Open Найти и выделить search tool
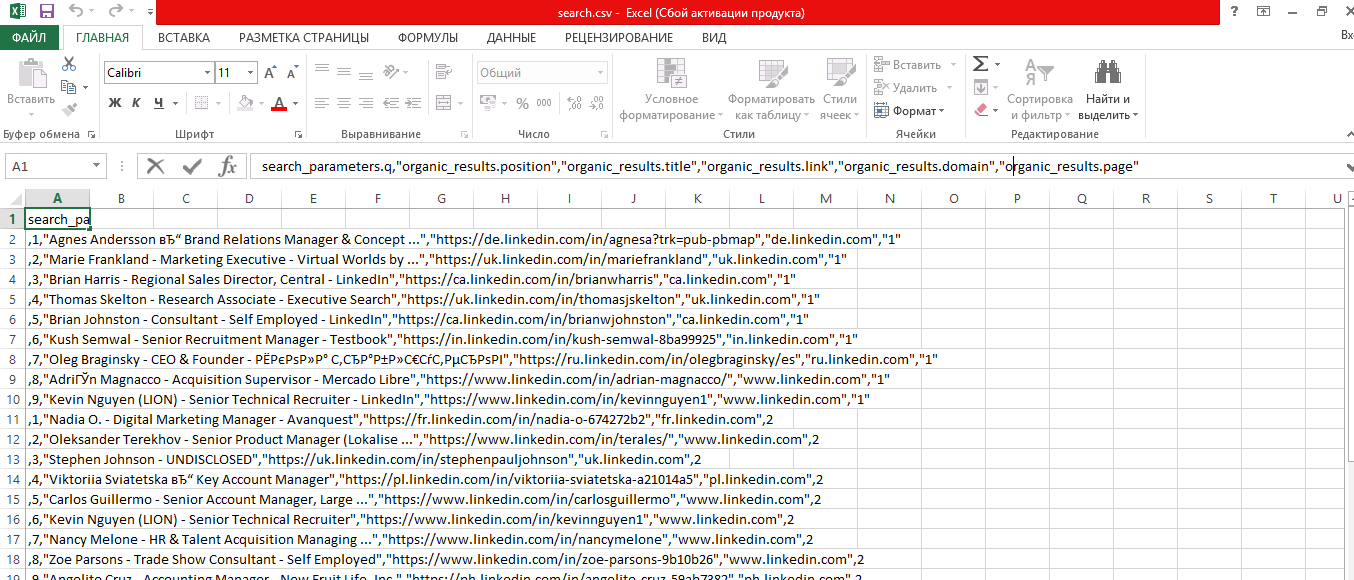The width and height of the screenshot is (1354, 580). [x=1107, y=88]
